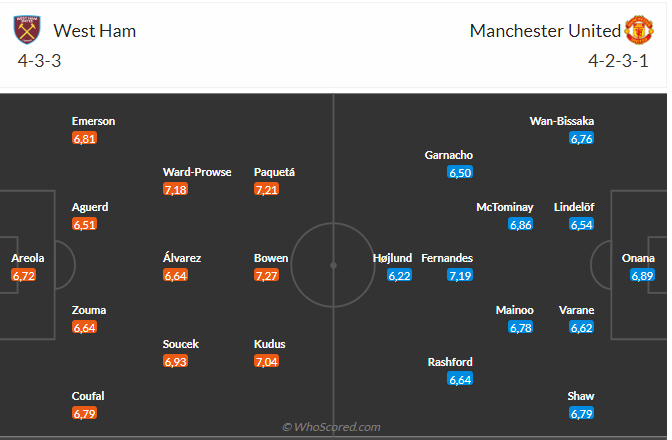672x440 pixels.
Task: Open the West Ham team link
Action: 95,31
